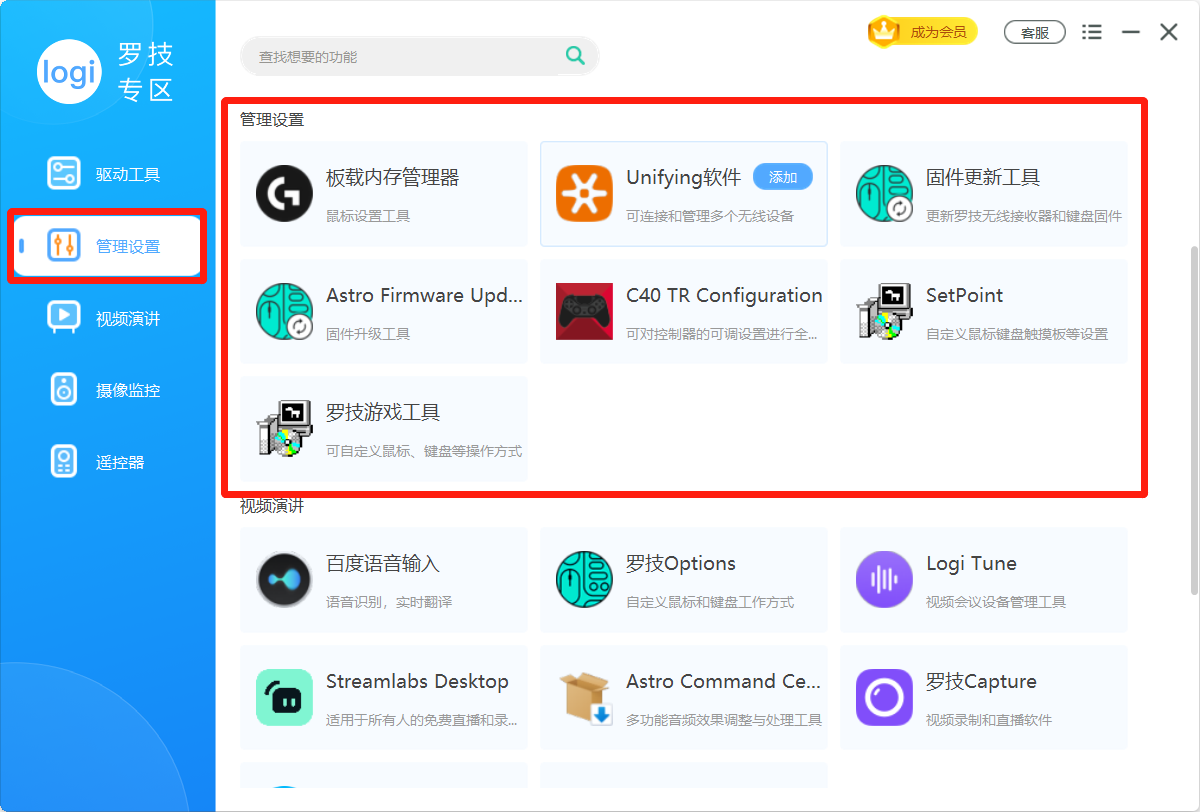Click the Logi Tune title text
This screenshot has width=1200, height=812.
click(971, 564)
